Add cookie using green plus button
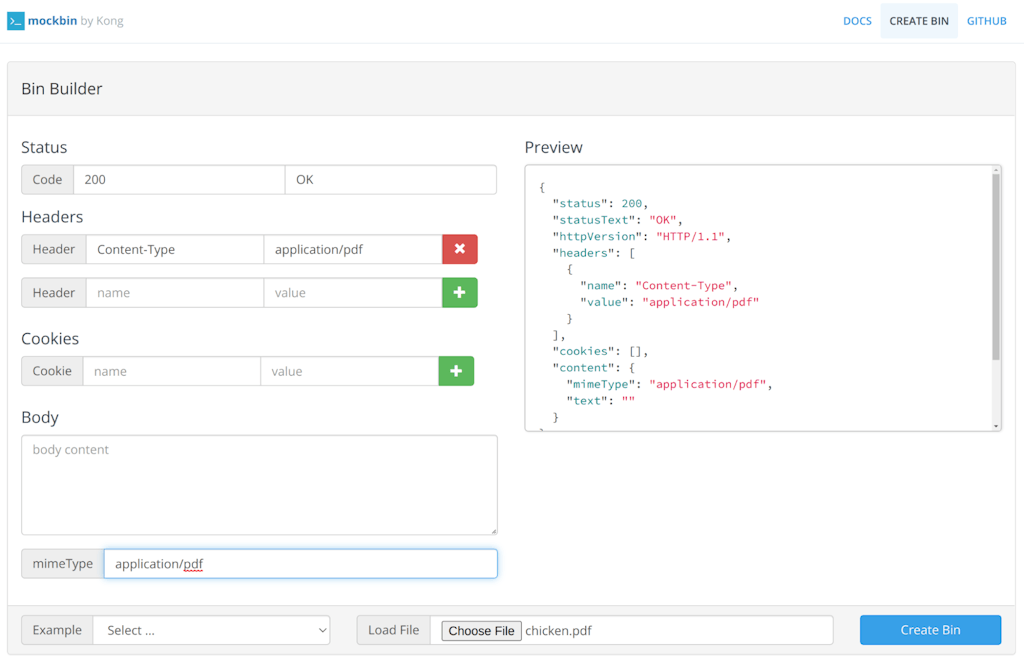 (x=456, y=371)
